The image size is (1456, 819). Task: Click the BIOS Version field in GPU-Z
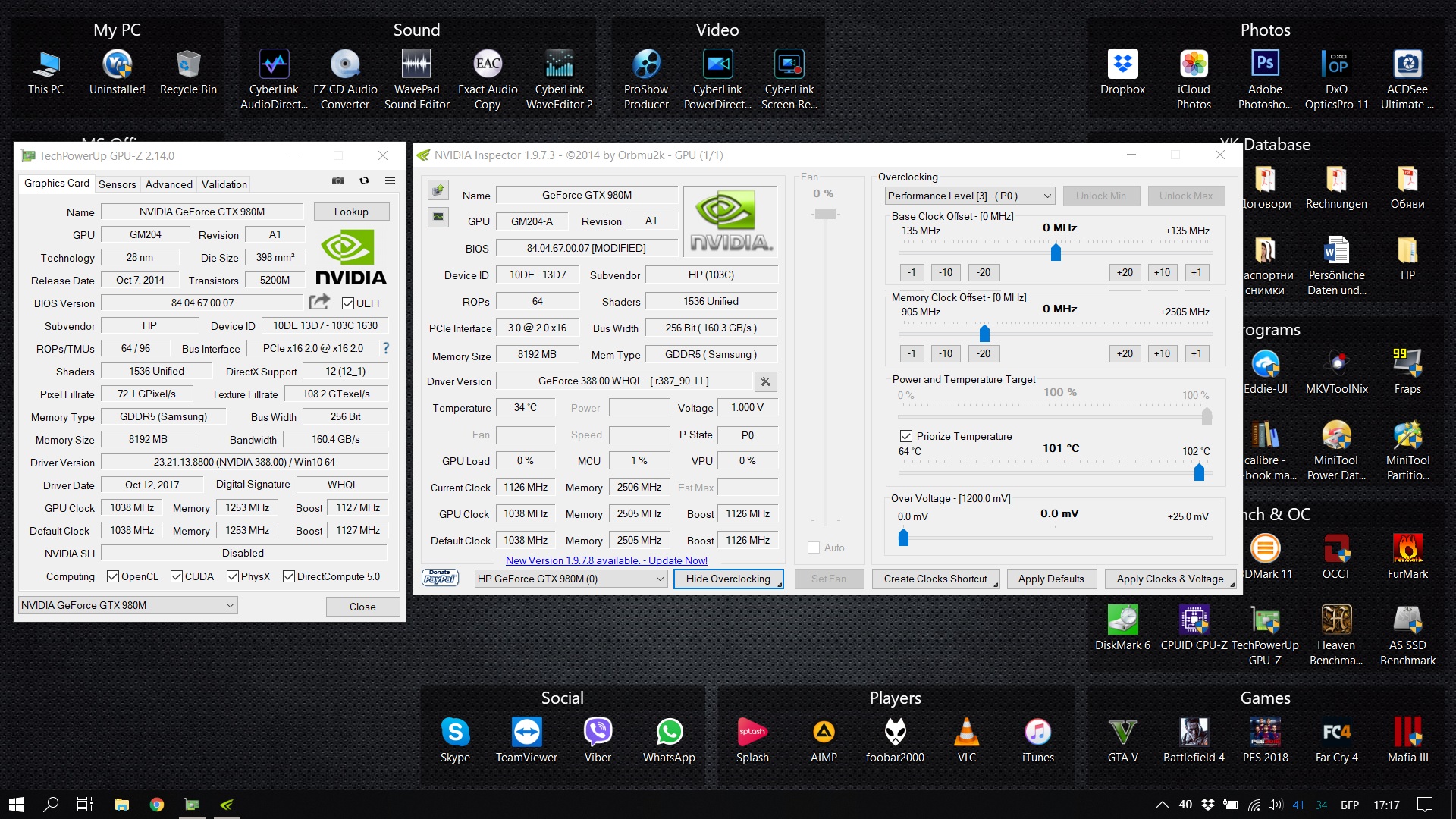coord(202,303)
